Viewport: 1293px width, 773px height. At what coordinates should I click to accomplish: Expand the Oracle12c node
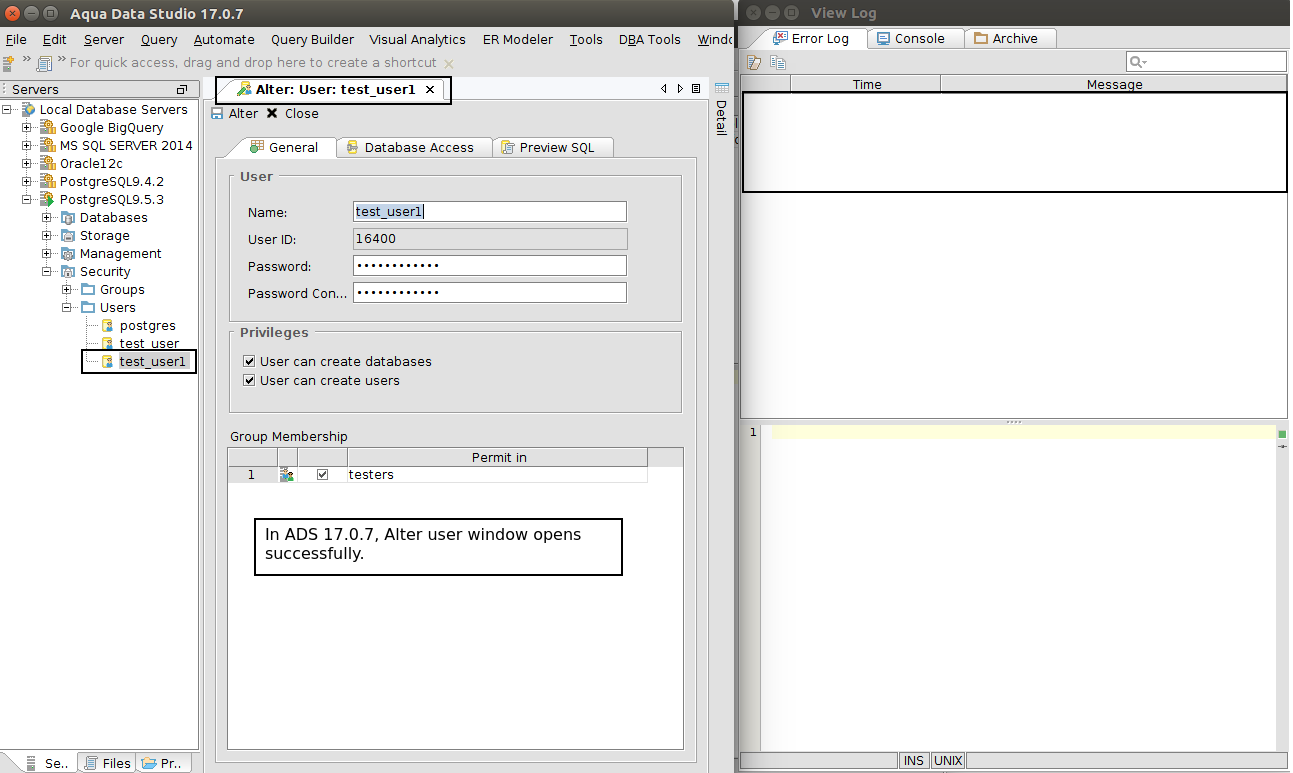pos(27,164)
